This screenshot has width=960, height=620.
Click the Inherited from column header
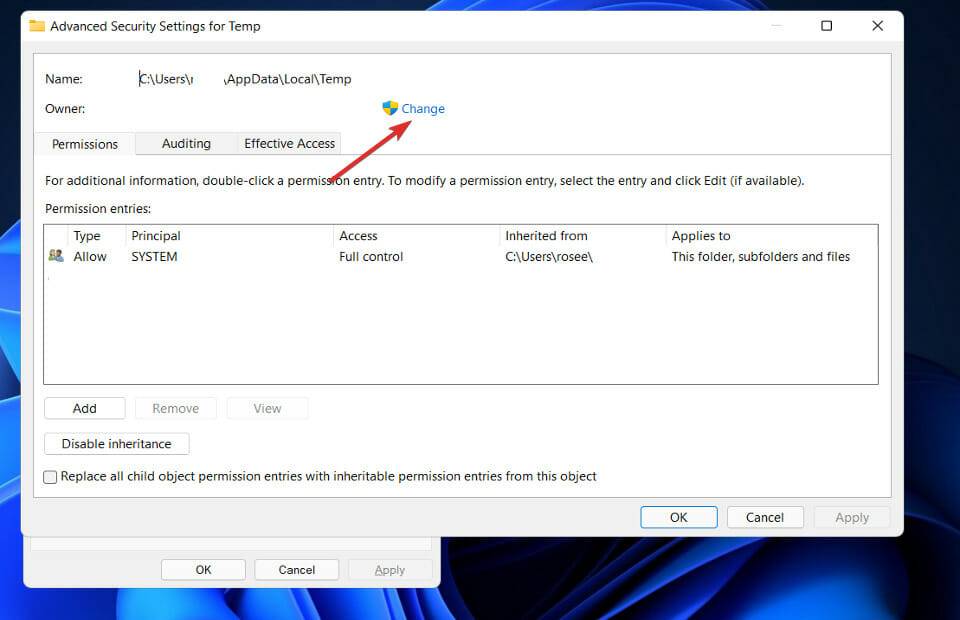tap(546, 236)
